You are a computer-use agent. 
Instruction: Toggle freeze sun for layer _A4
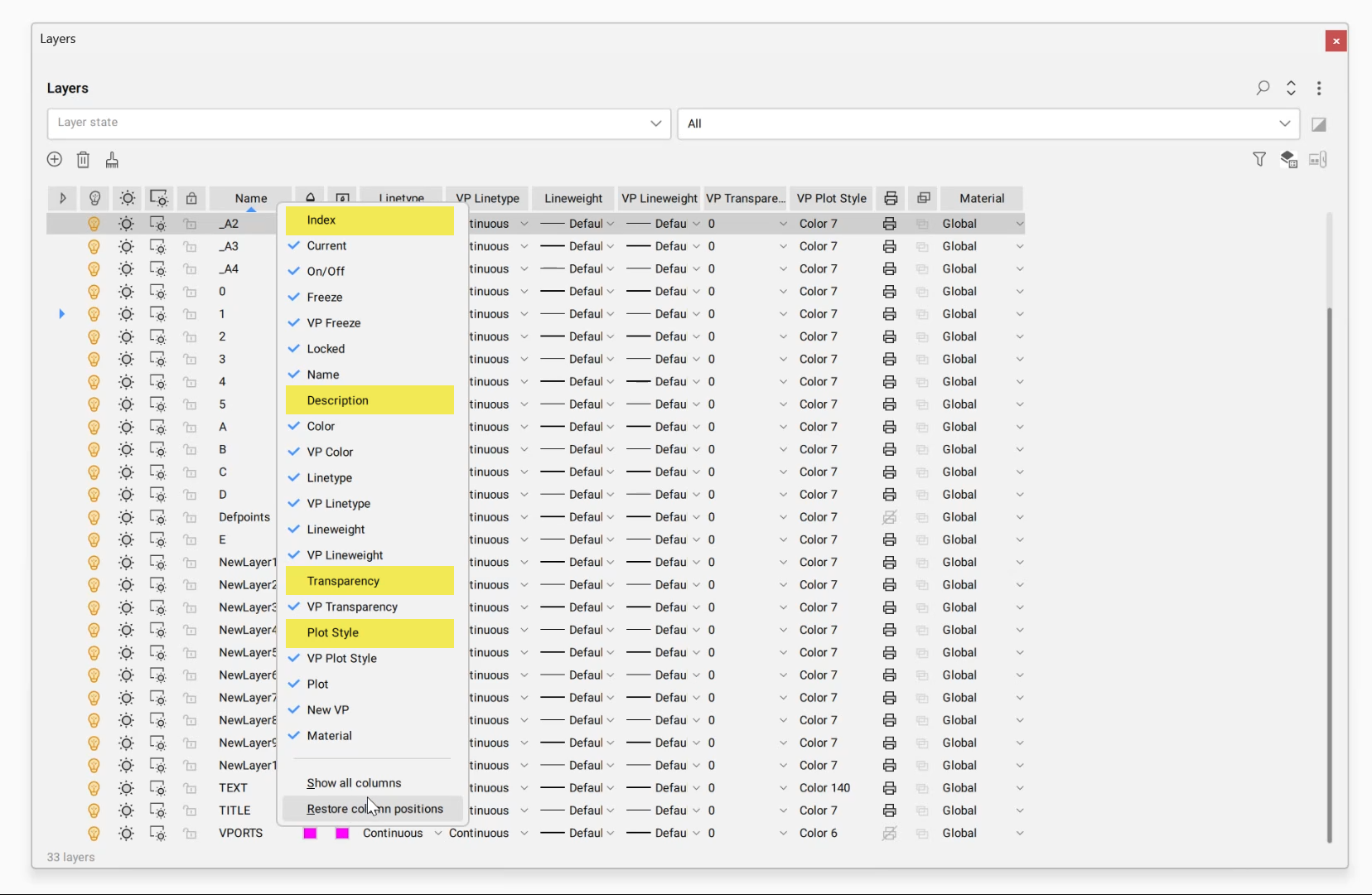pos(126,268)
